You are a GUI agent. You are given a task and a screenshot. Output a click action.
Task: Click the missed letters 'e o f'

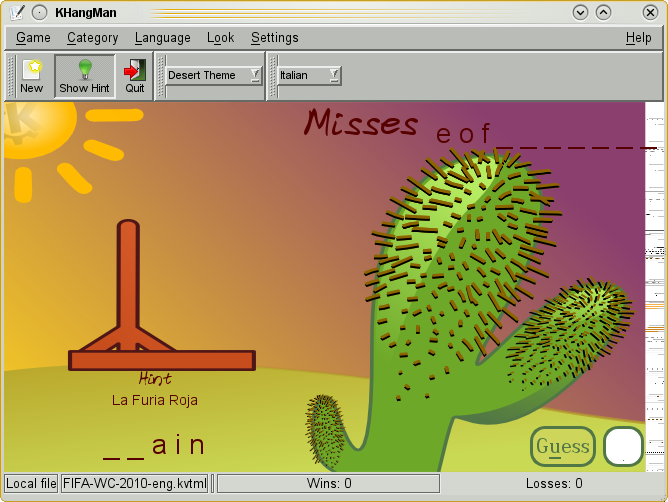[464, 133]
